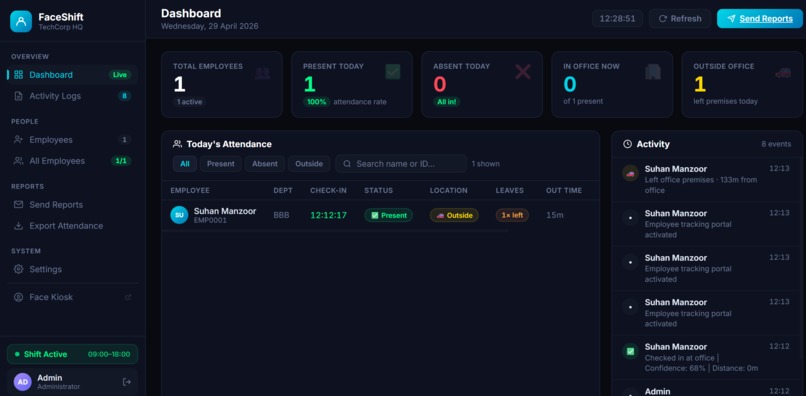Click the 1/1 badge beside All Employees
This screenshot has height=396, width=806.
[121, 161]
